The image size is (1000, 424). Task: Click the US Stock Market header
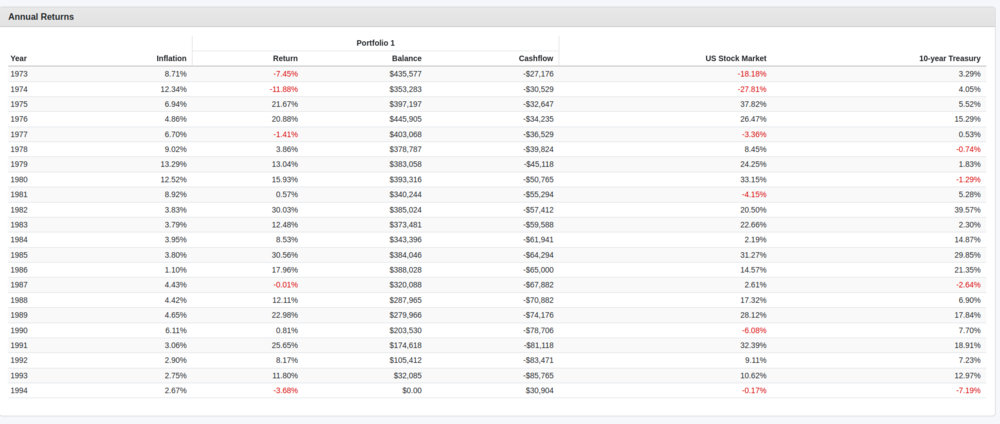point(736,58)
